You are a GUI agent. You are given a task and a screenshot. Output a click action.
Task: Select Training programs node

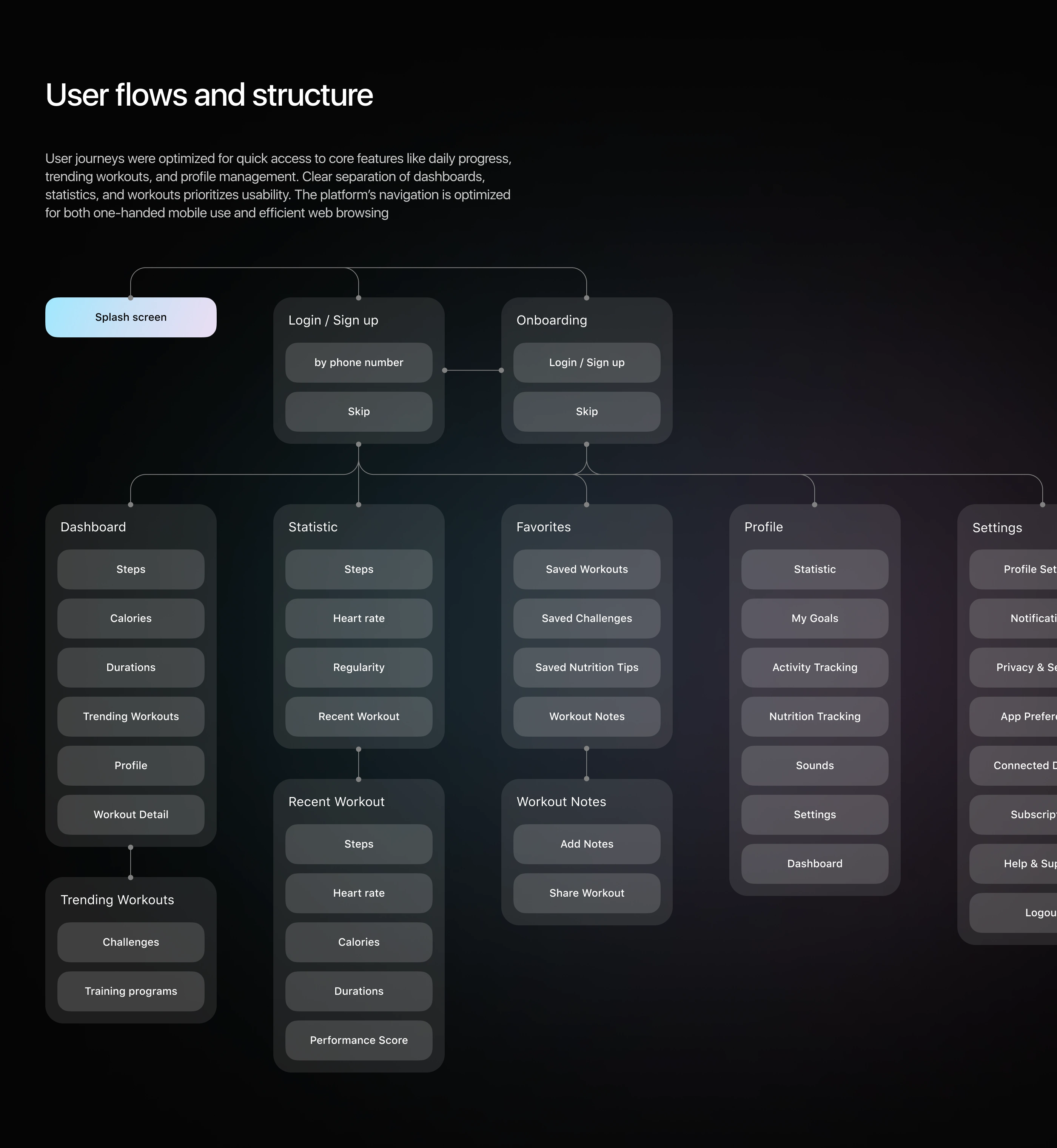[130, 991]
